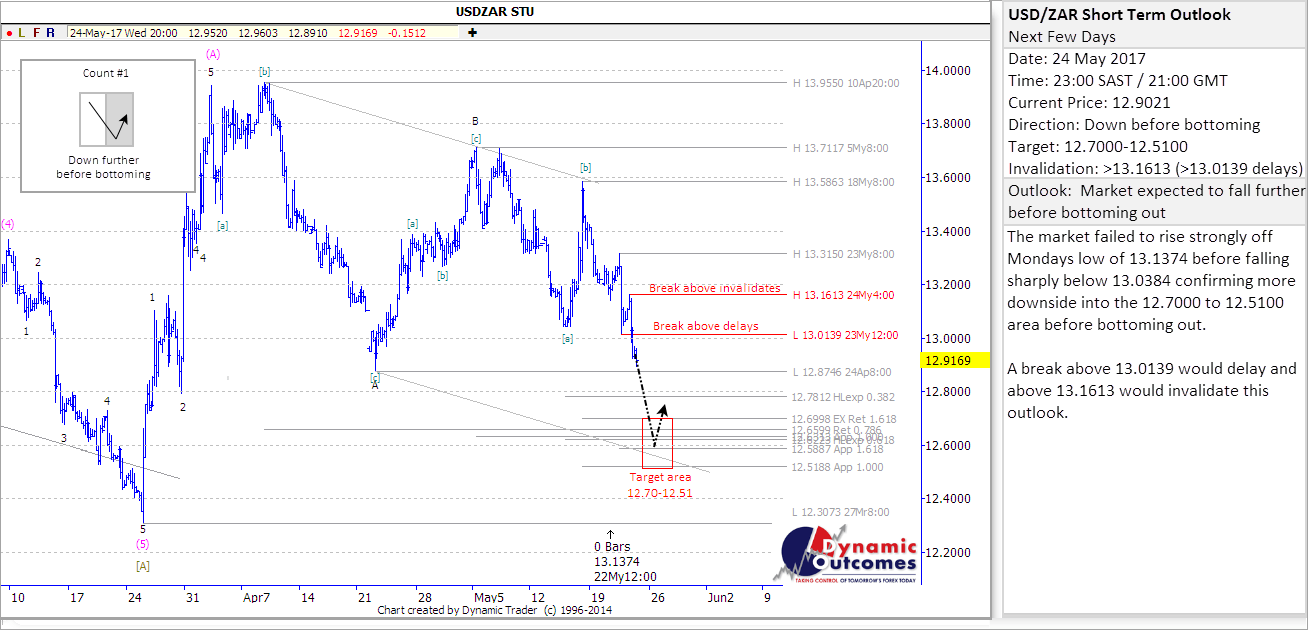Click the 12.2000 price axis label

click(948, 552)
